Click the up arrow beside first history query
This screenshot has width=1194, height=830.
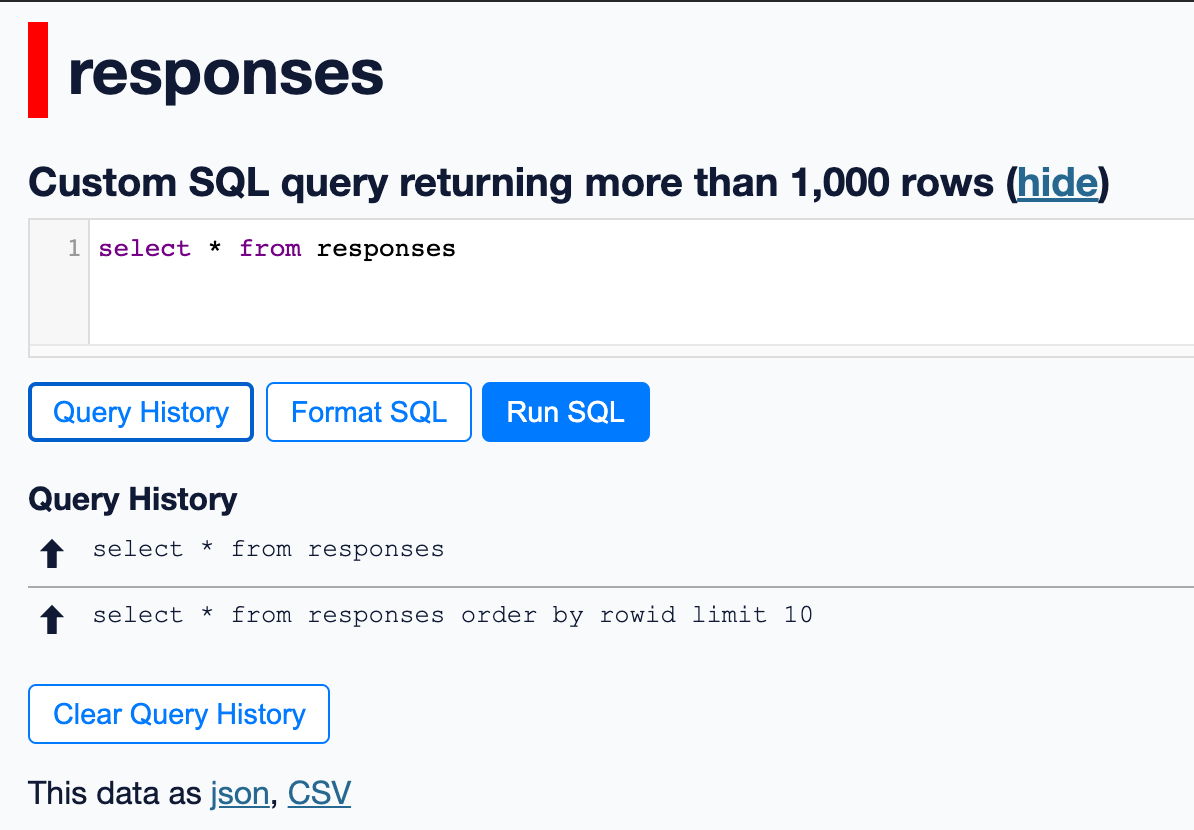click(50, 551)
